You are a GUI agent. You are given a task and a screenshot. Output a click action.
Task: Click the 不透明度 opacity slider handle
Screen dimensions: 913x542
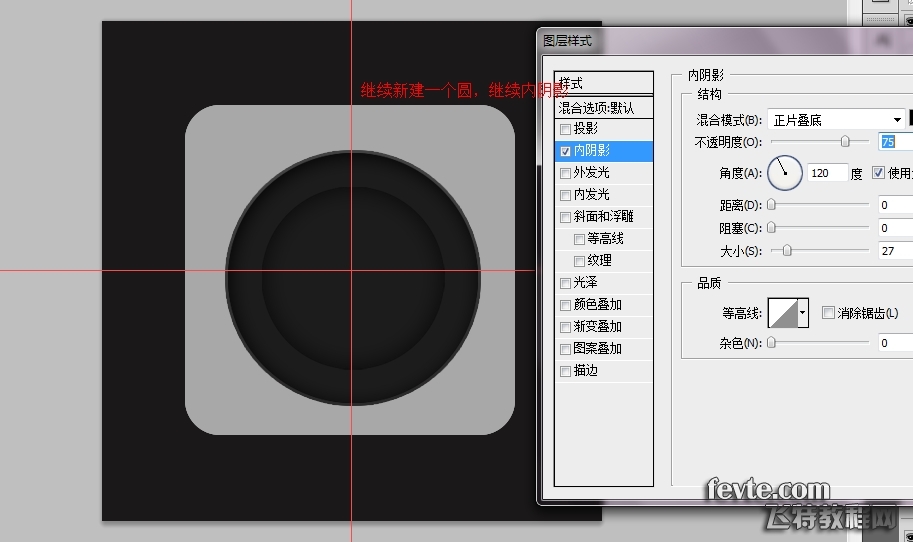[x=845, y=142]
